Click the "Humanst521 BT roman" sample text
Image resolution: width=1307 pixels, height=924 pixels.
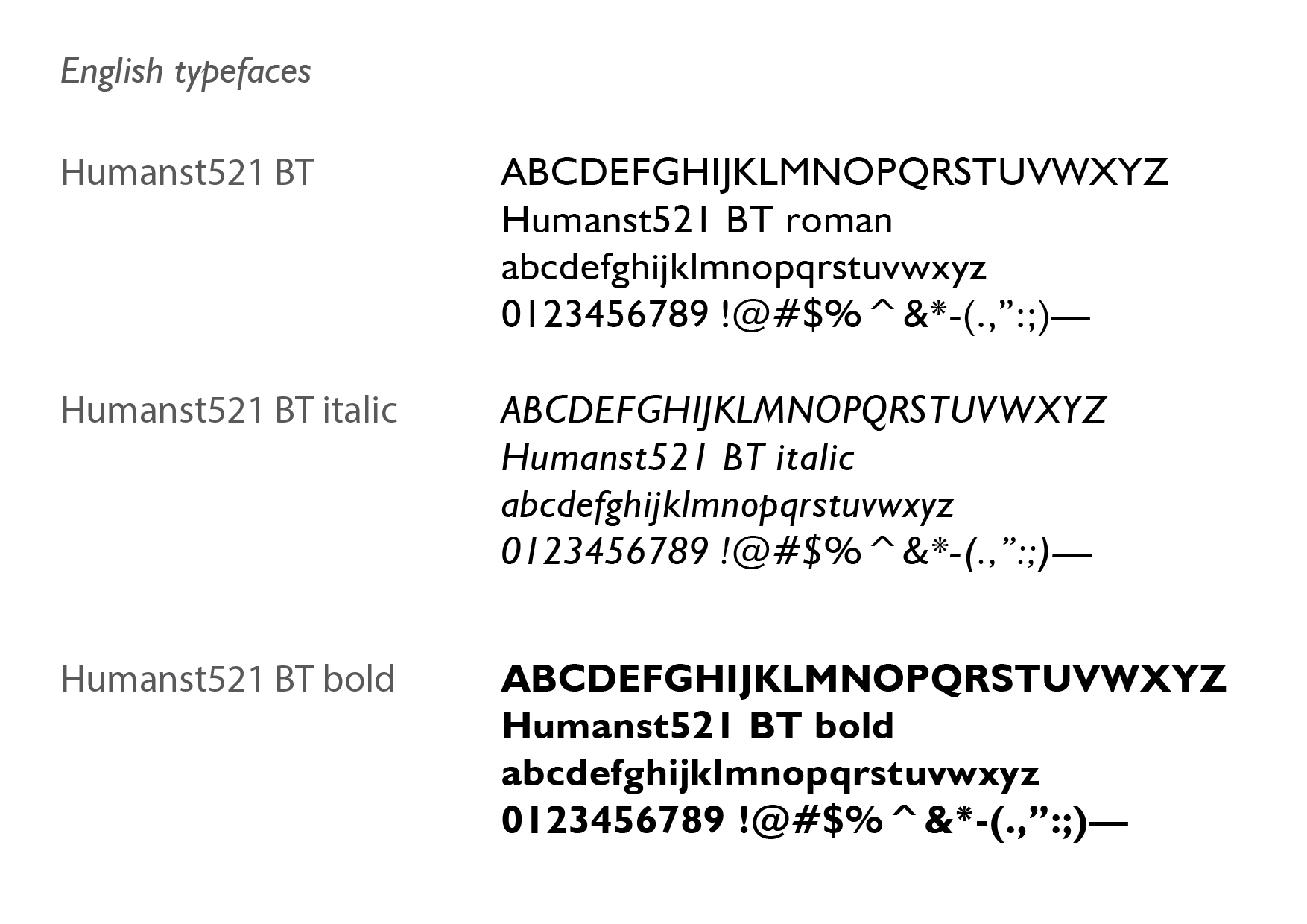click(x=697, y=221)
